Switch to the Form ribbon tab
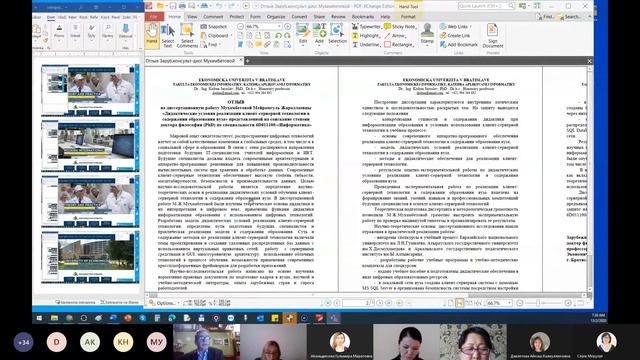The width and height of the screenshot is (640, 360). tap(256, 17)
